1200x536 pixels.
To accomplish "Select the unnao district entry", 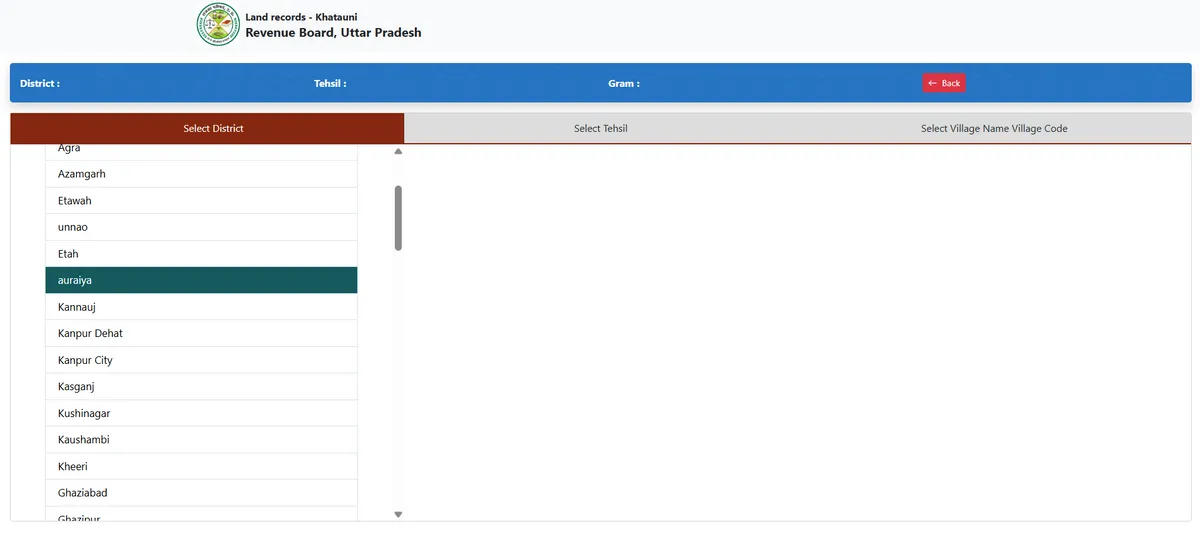I will [201, 227].
